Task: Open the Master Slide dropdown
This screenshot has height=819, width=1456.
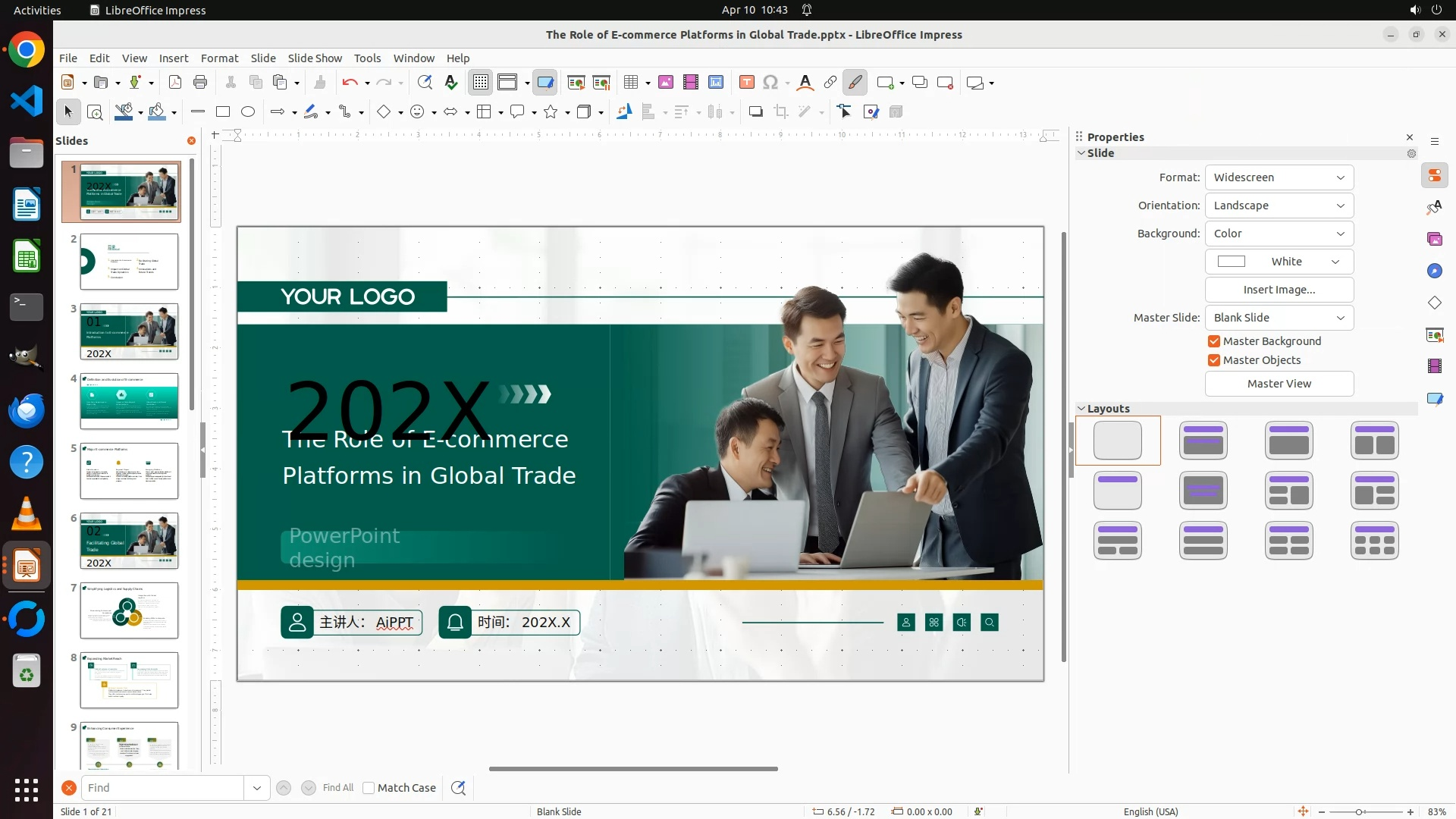Action: [1279, 318]
